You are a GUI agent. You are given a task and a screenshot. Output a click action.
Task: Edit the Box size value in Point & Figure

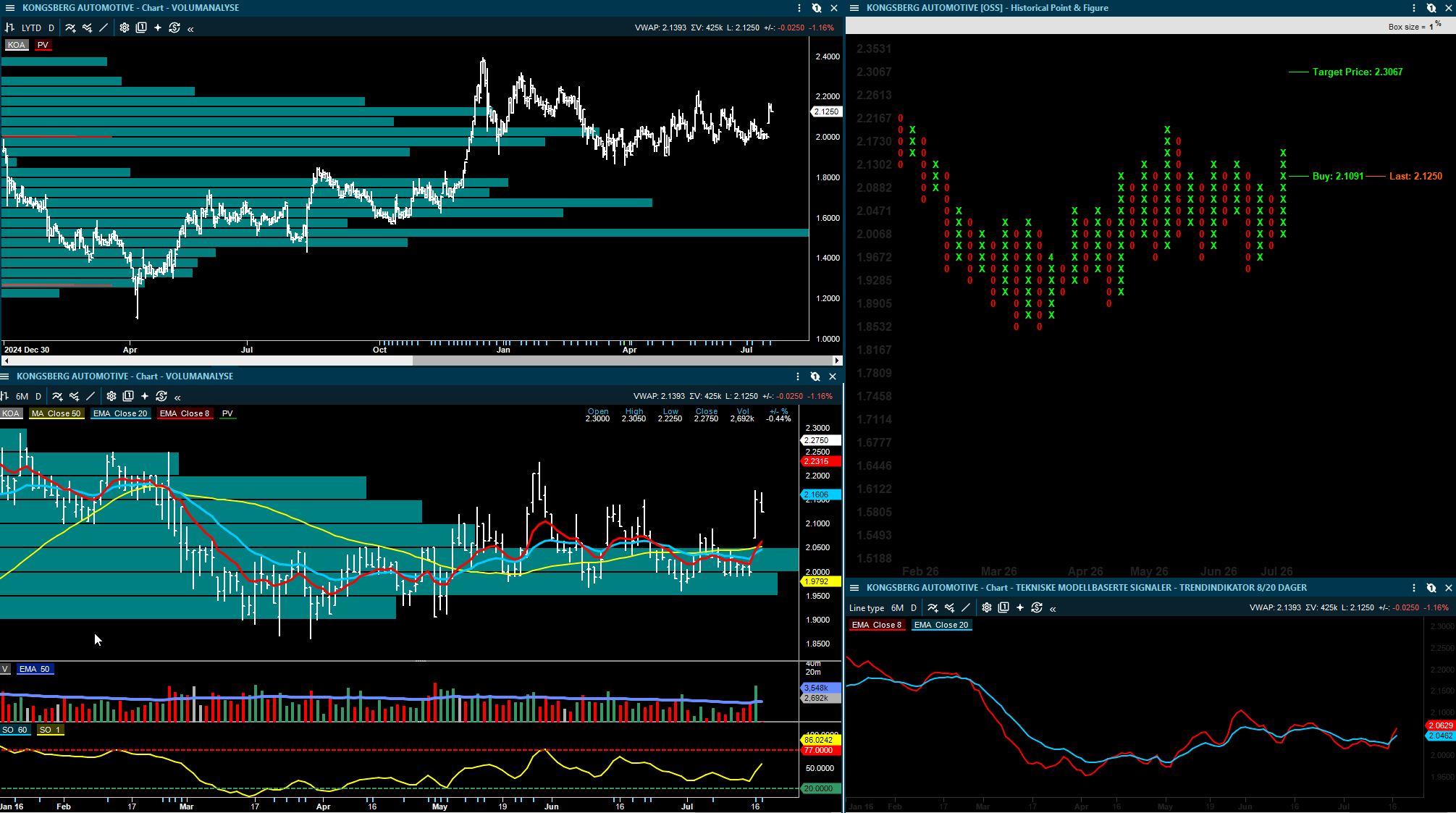[x=1431, y=27]
